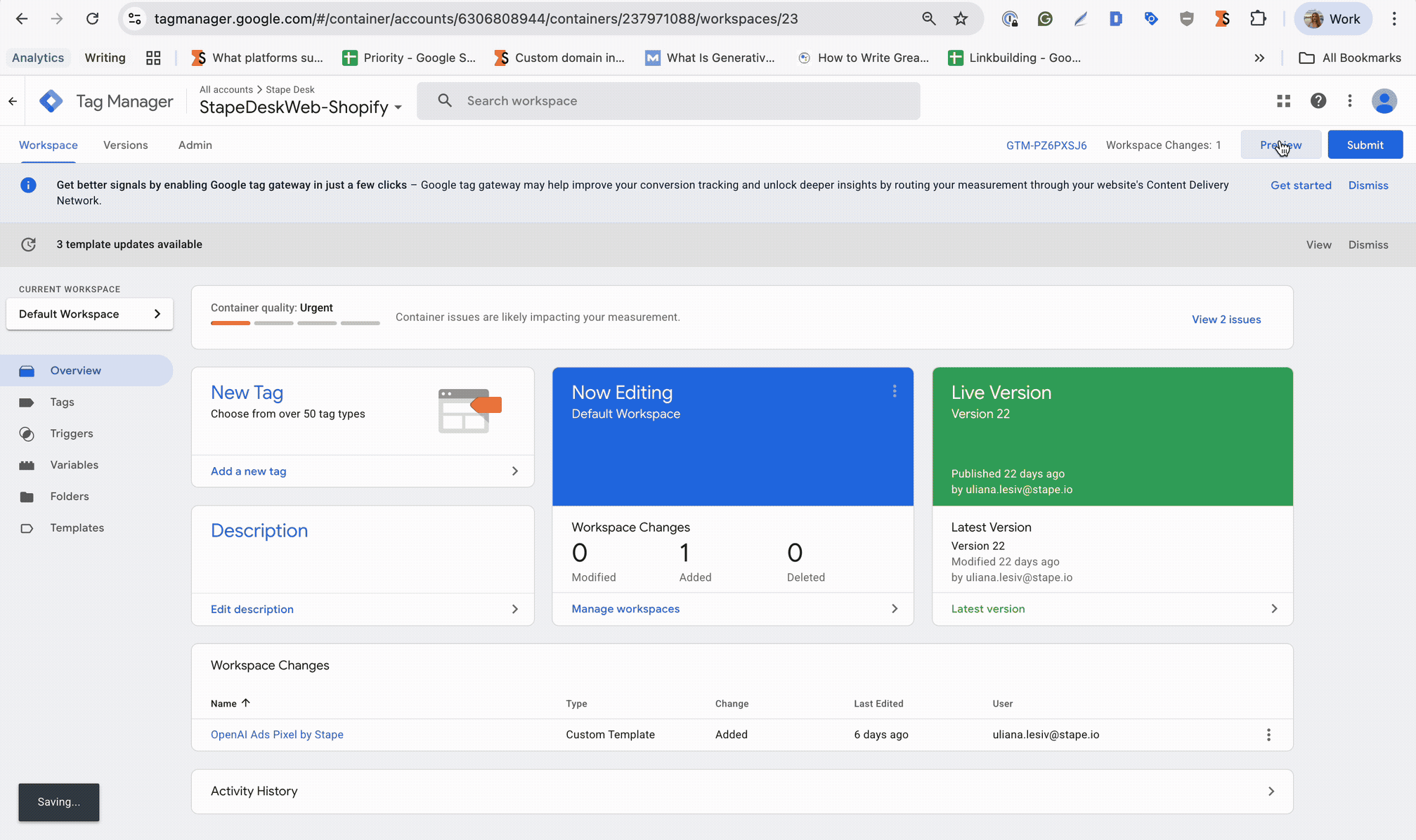Click the Tag Manager diamond logo

pyautogui.click(x=51, y=101)
